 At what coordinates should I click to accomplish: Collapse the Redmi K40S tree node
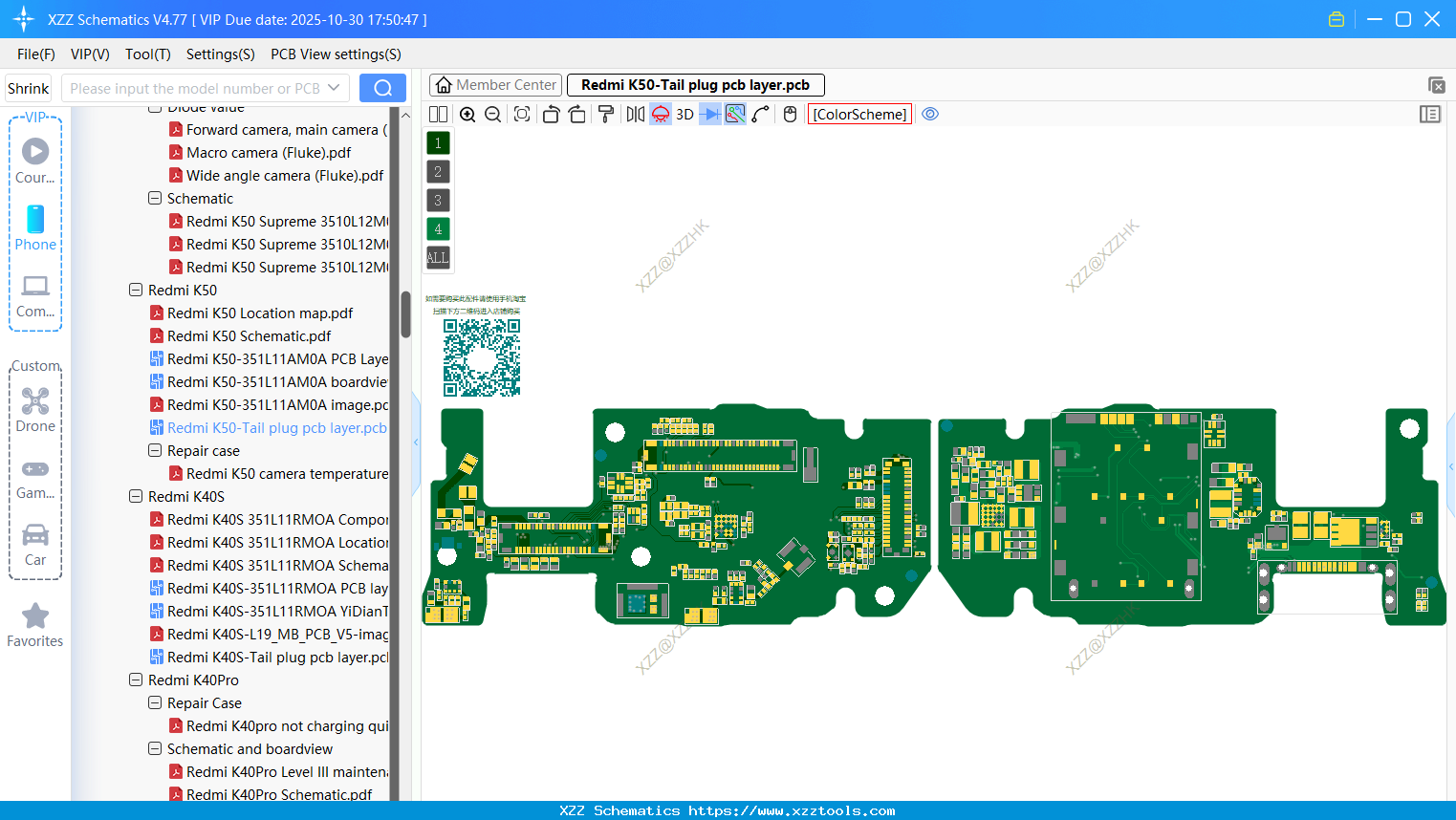point(136,497)
